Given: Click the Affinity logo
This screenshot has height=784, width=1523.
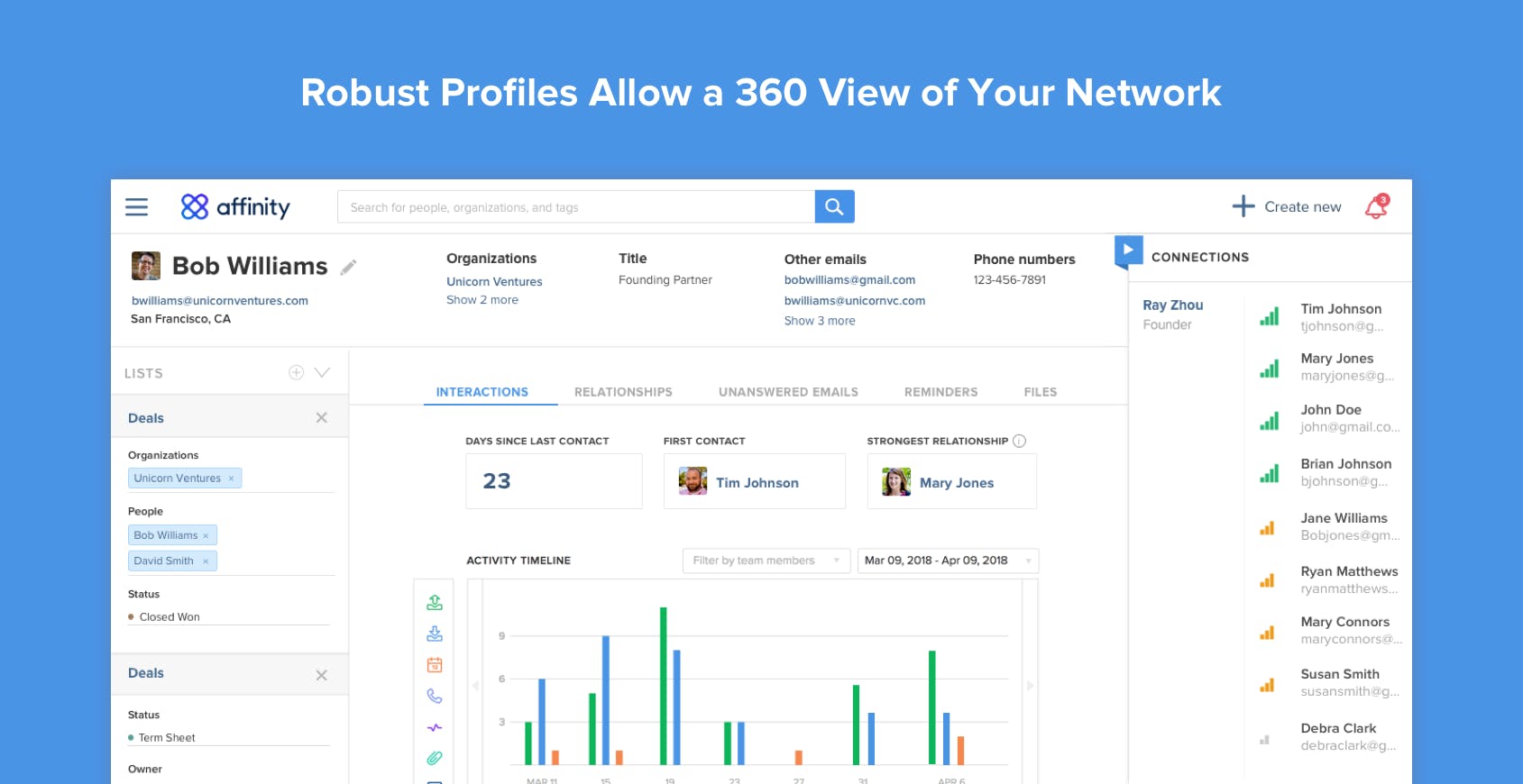Looking at the screenshot, I should (235, 207).
